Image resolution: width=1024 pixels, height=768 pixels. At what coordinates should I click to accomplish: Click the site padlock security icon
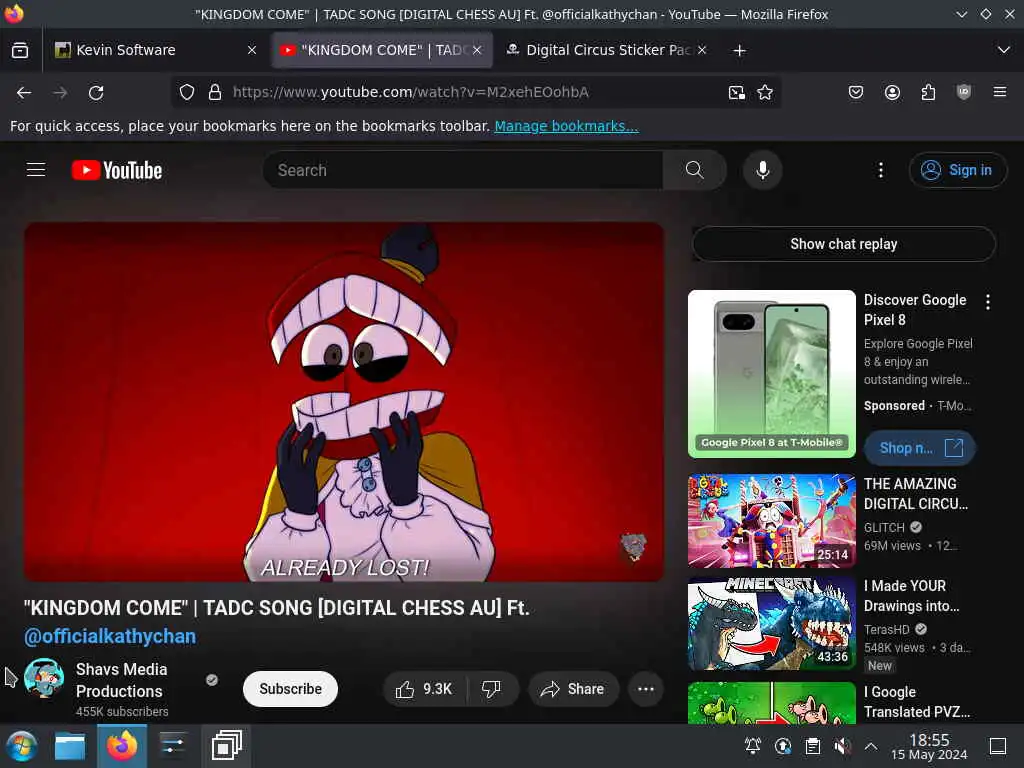[x=215, y=92]
